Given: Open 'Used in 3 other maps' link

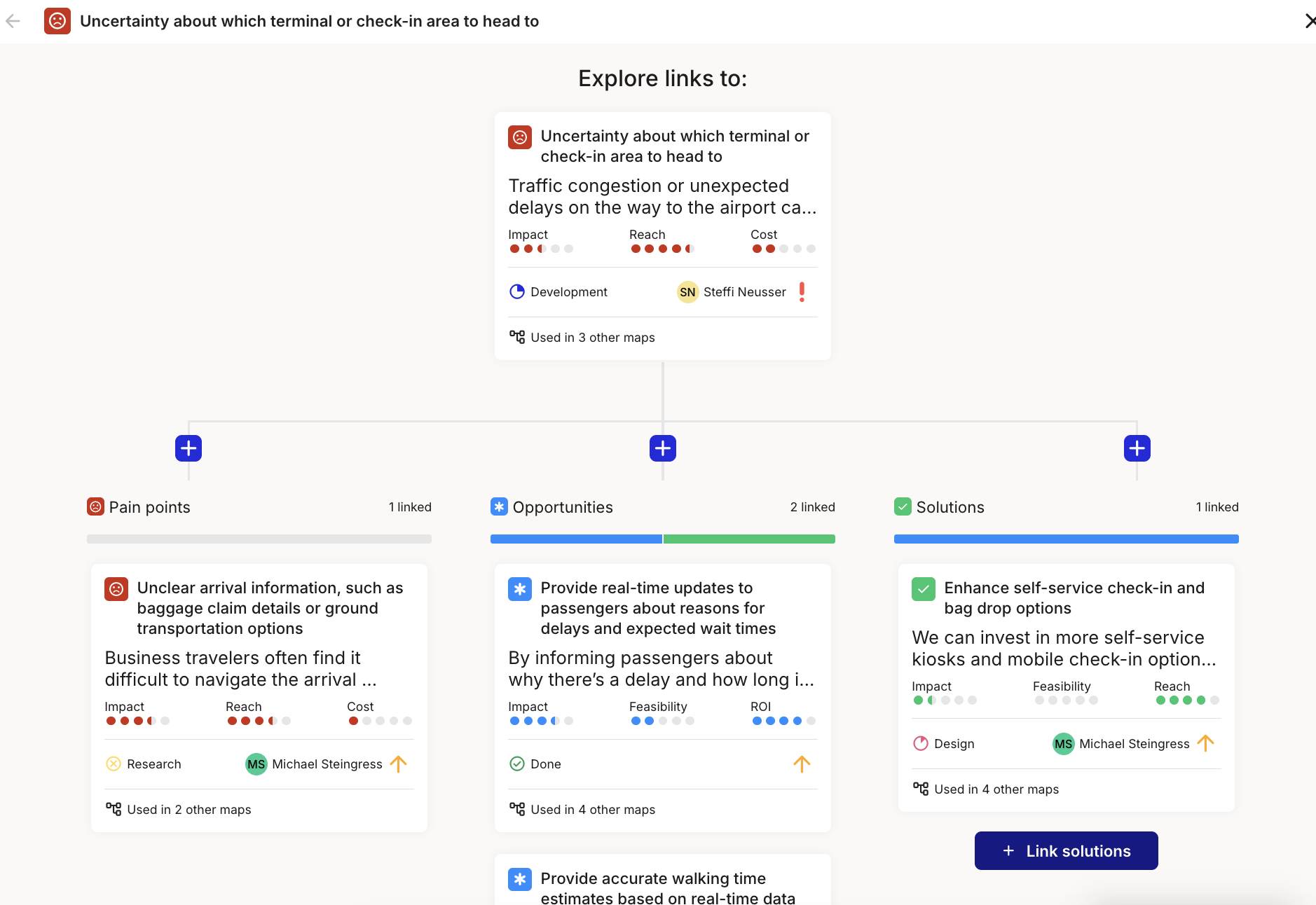Looking at the screenshot, I should (592, 338).
